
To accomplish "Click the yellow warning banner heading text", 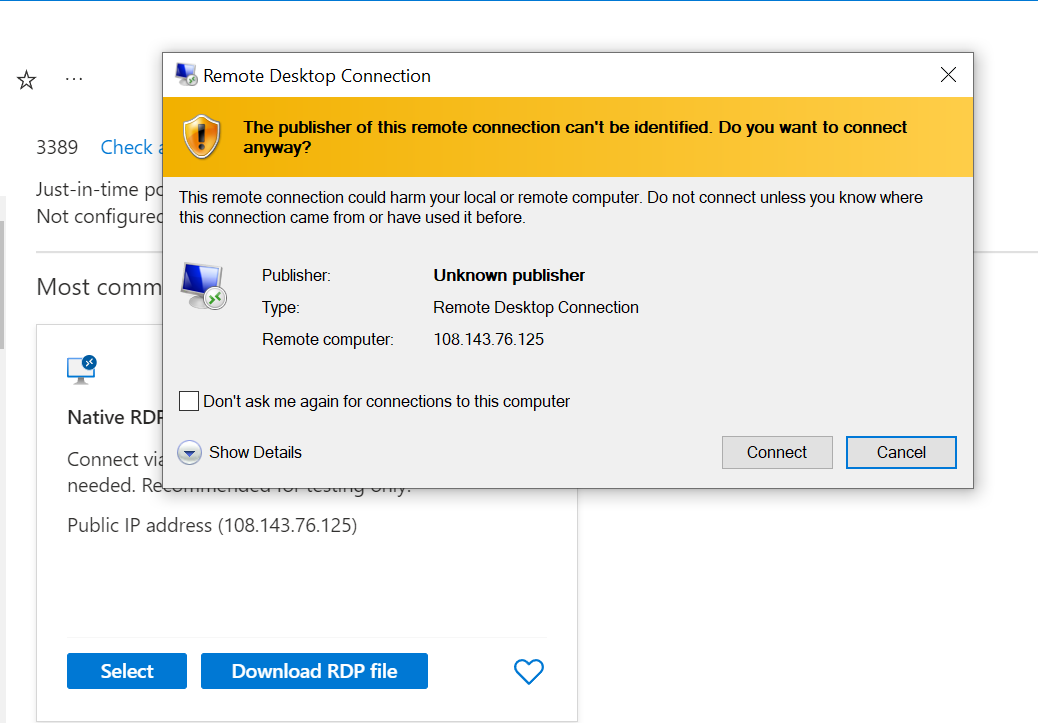I will [x=575, y=137].
